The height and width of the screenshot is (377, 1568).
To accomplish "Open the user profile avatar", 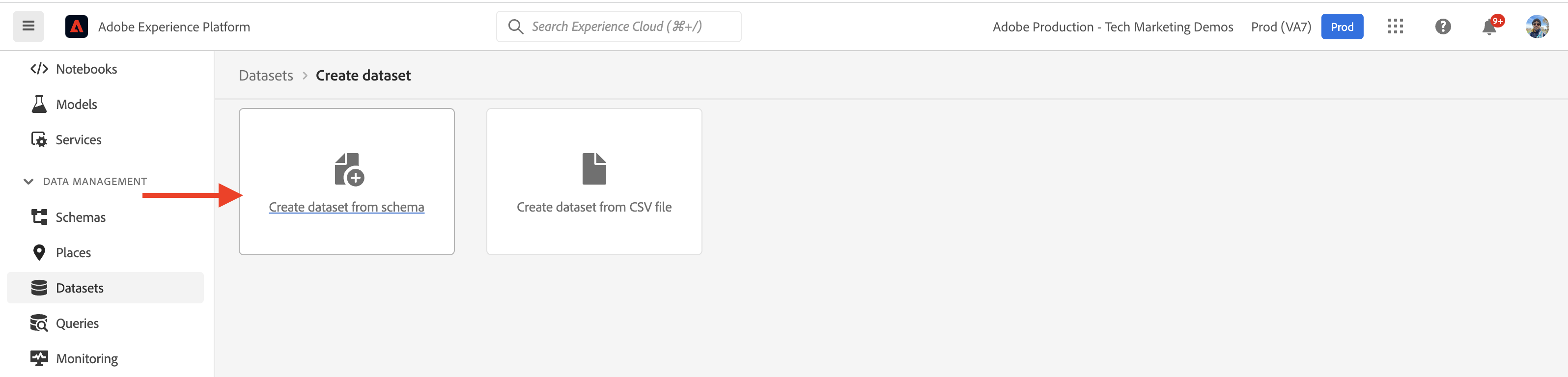I will (x=1537, y=26).
